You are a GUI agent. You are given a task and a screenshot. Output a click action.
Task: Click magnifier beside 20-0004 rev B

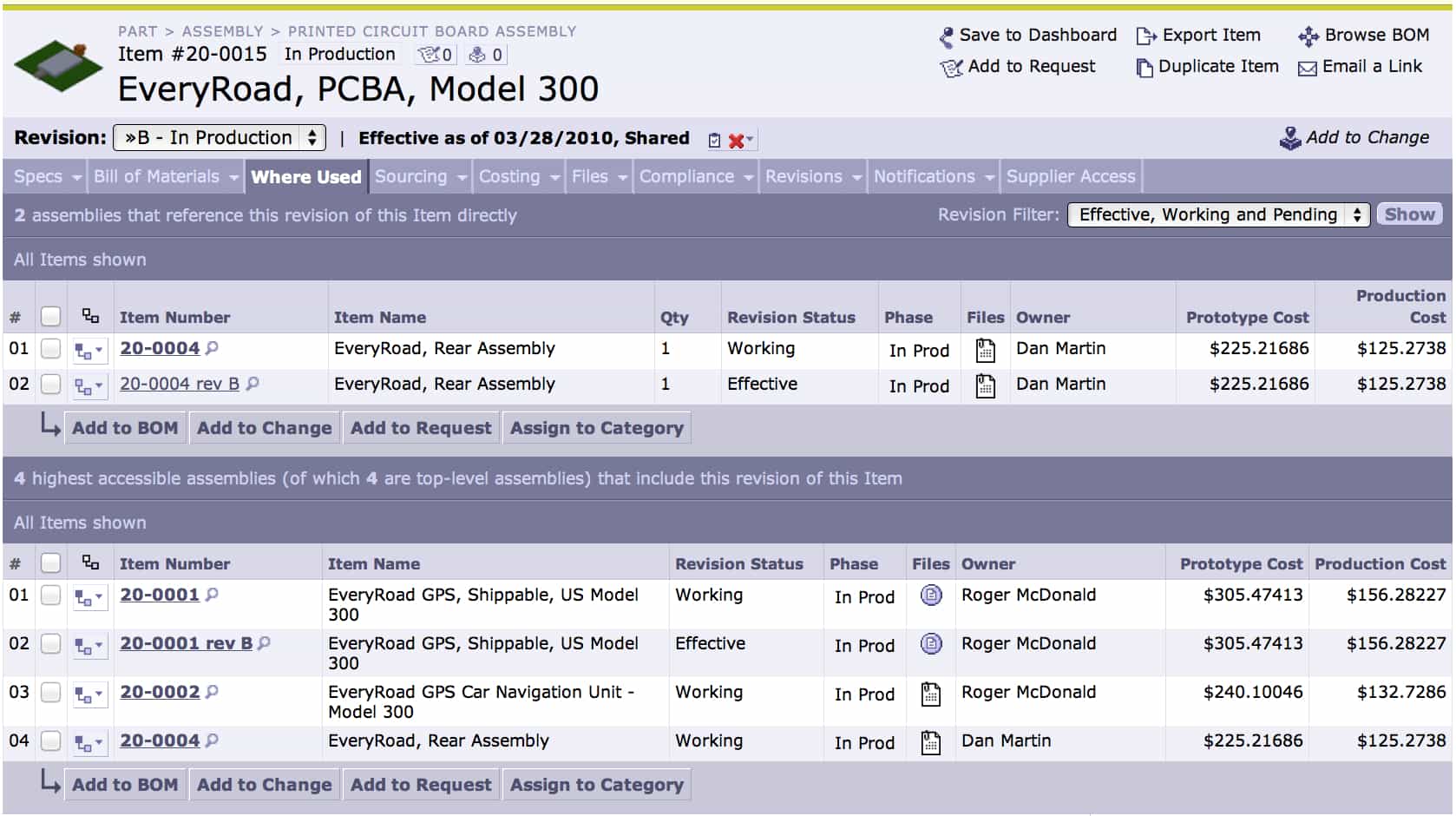tap(253, 383)
